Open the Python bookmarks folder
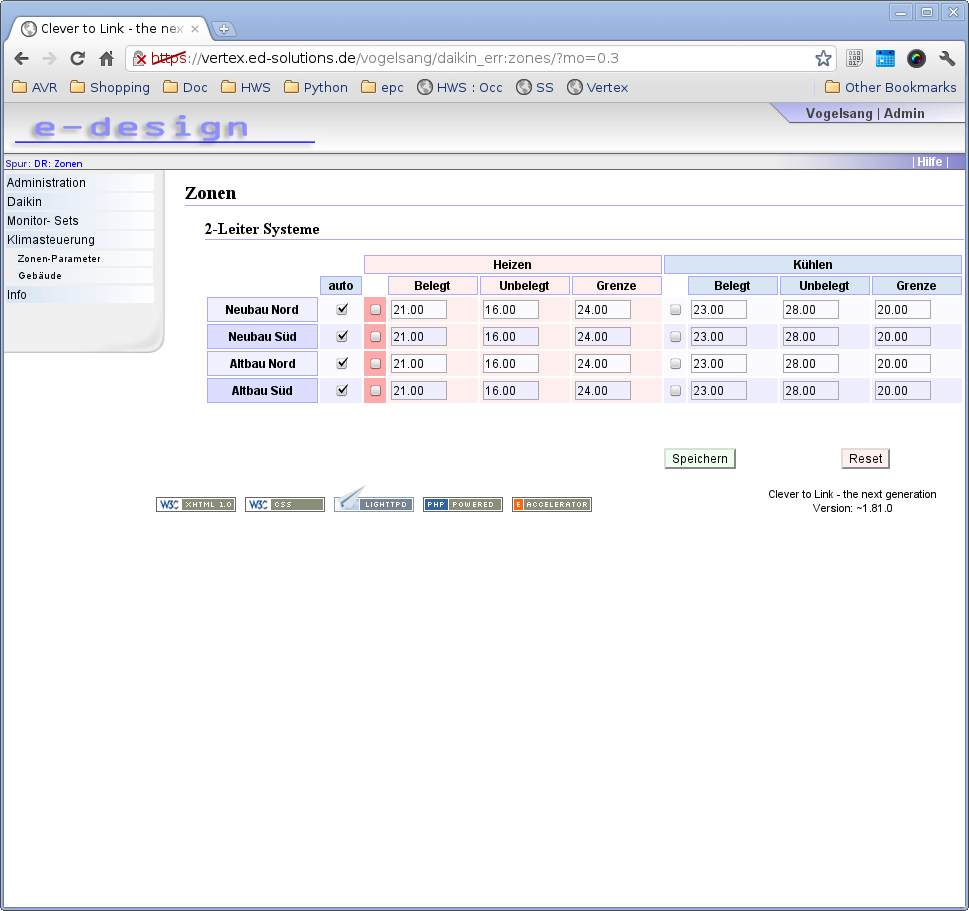The height and width of the screenshot is (911, 969). pyautogui.click(x=316, y=87)
